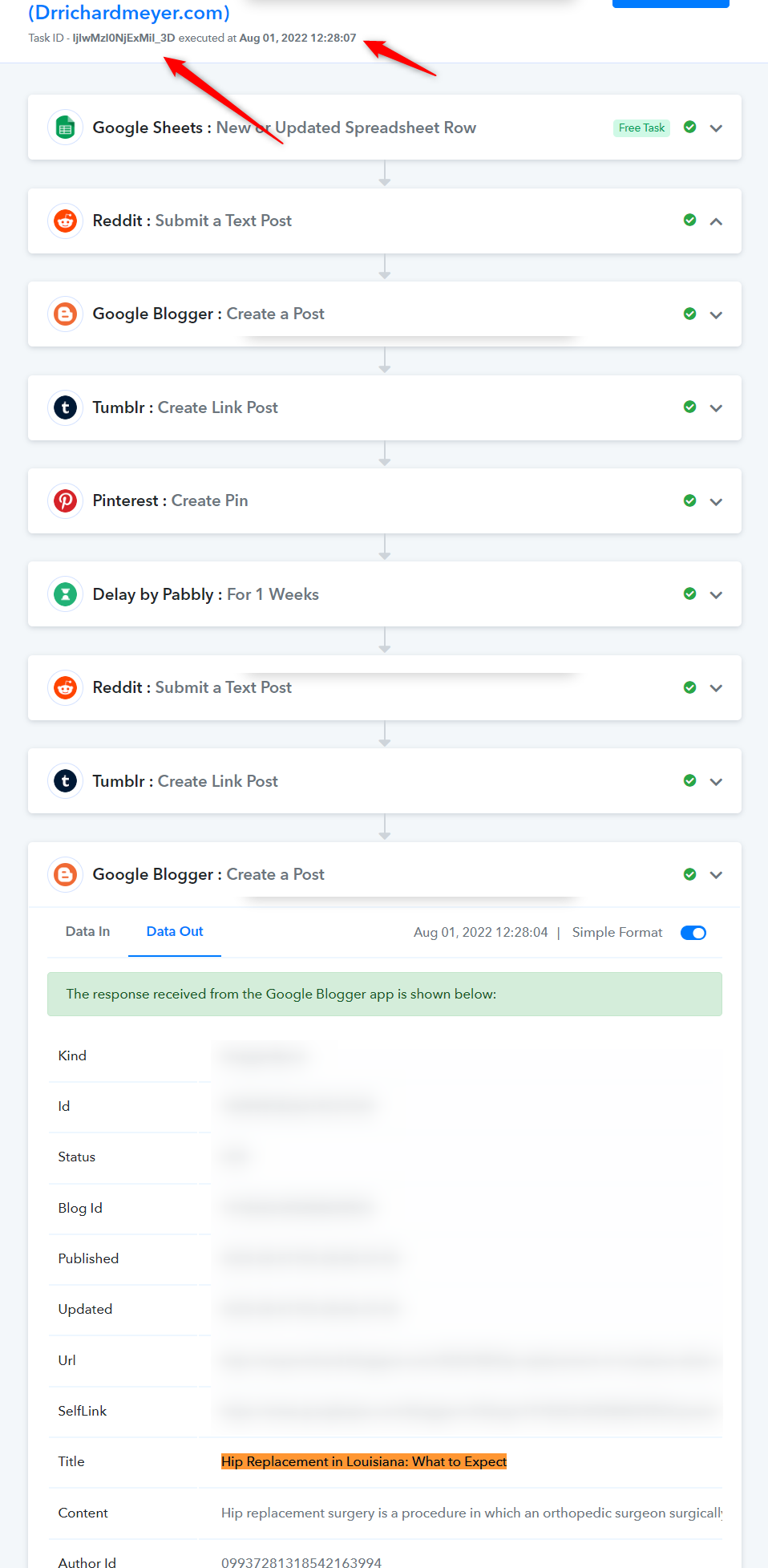Expand the Delay by Pabbly step chevron
This screenshot has height=1568, width=768.
coord(716,595)
